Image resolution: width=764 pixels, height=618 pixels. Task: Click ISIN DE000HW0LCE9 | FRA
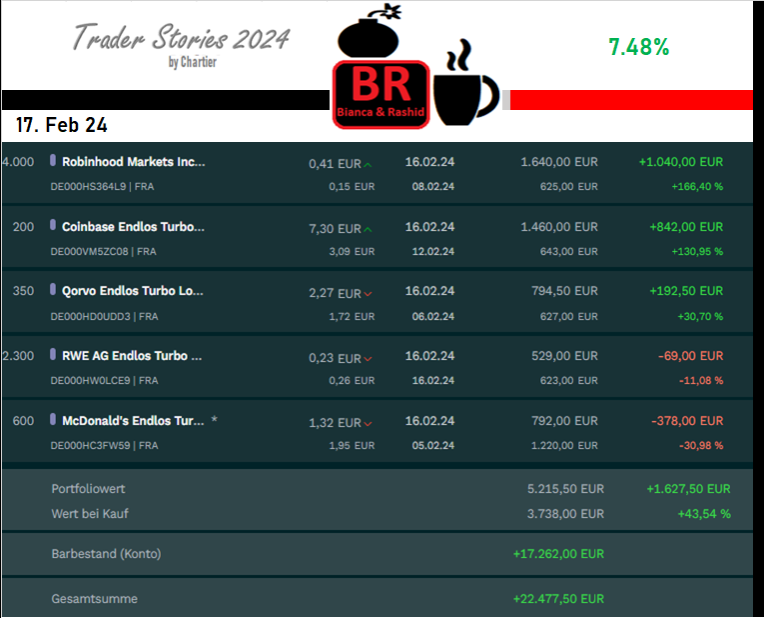click(104, 381)
